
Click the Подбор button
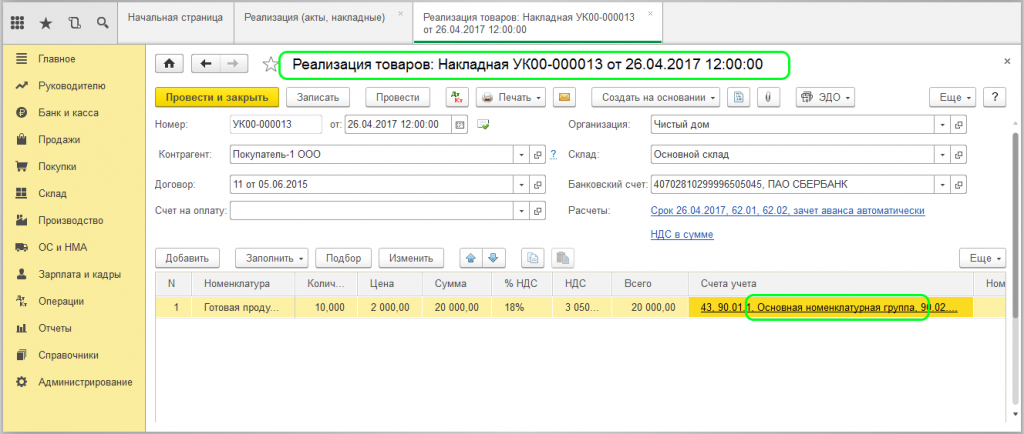[344, 258]
